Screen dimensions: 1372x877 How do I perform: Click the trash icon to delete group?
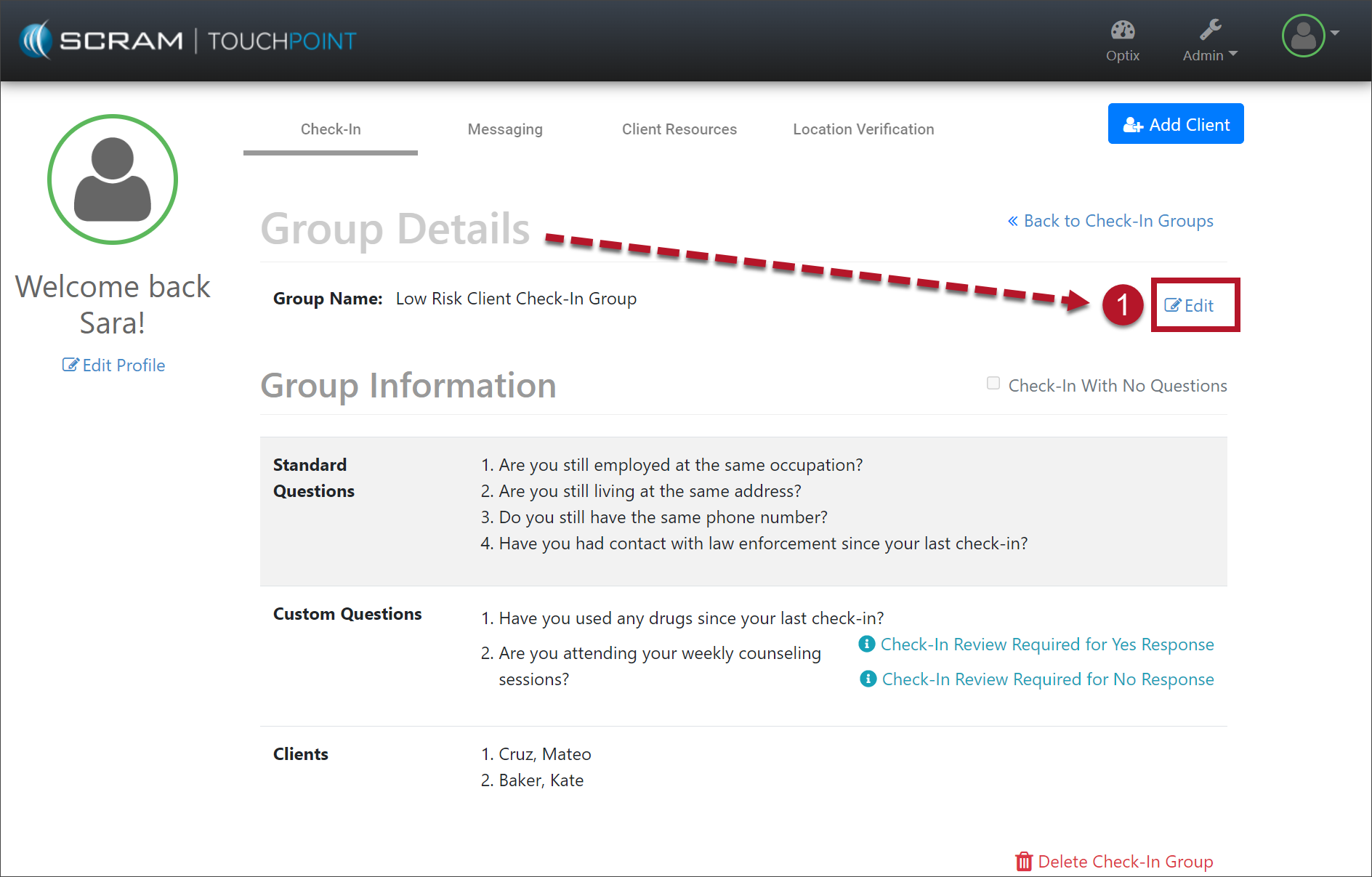[x=1023, y=862]
